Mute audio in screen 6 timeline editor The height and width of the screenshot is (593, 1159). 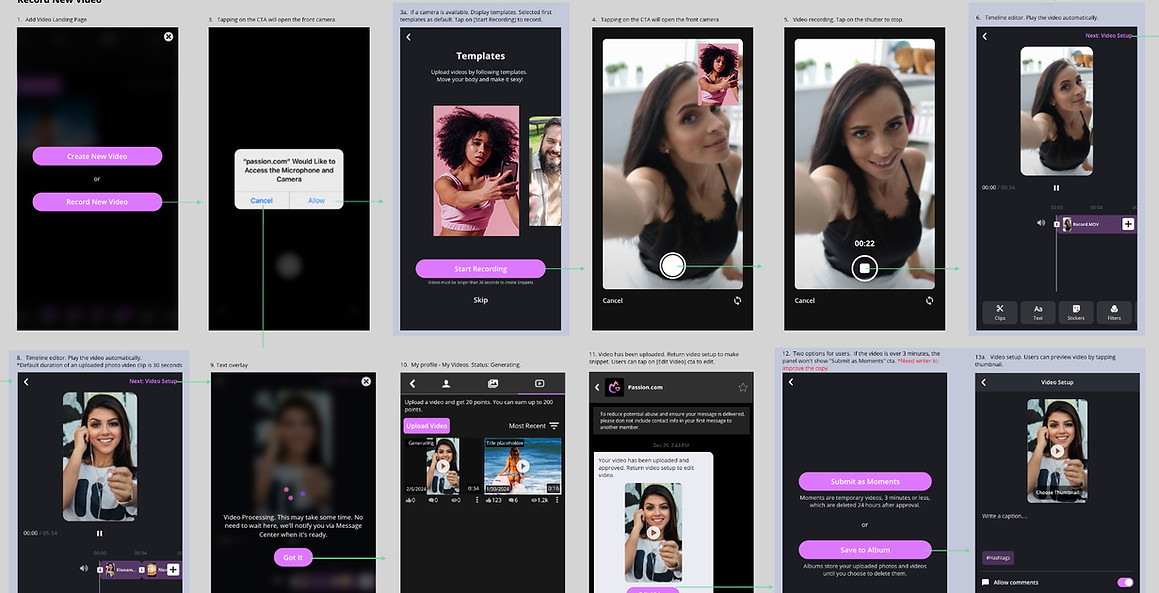tap(1041, 223)
